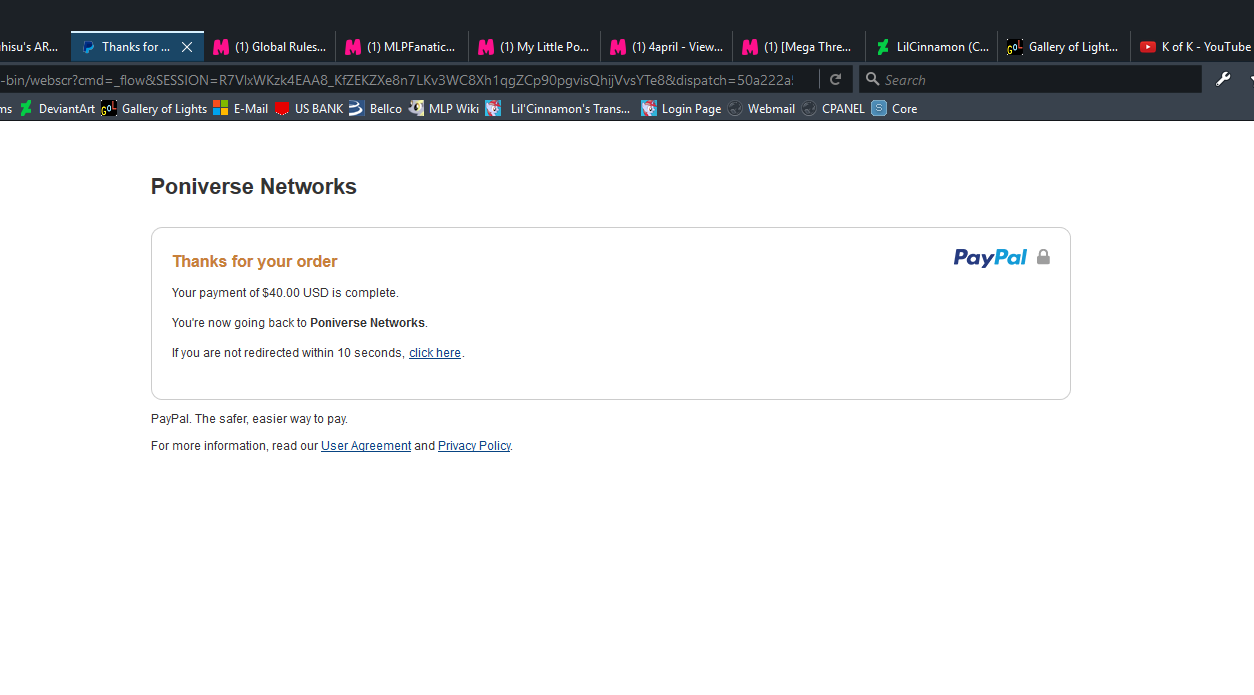Click the 'click here' redirect link
1254x695 pixels.
(x=435, y=353)
